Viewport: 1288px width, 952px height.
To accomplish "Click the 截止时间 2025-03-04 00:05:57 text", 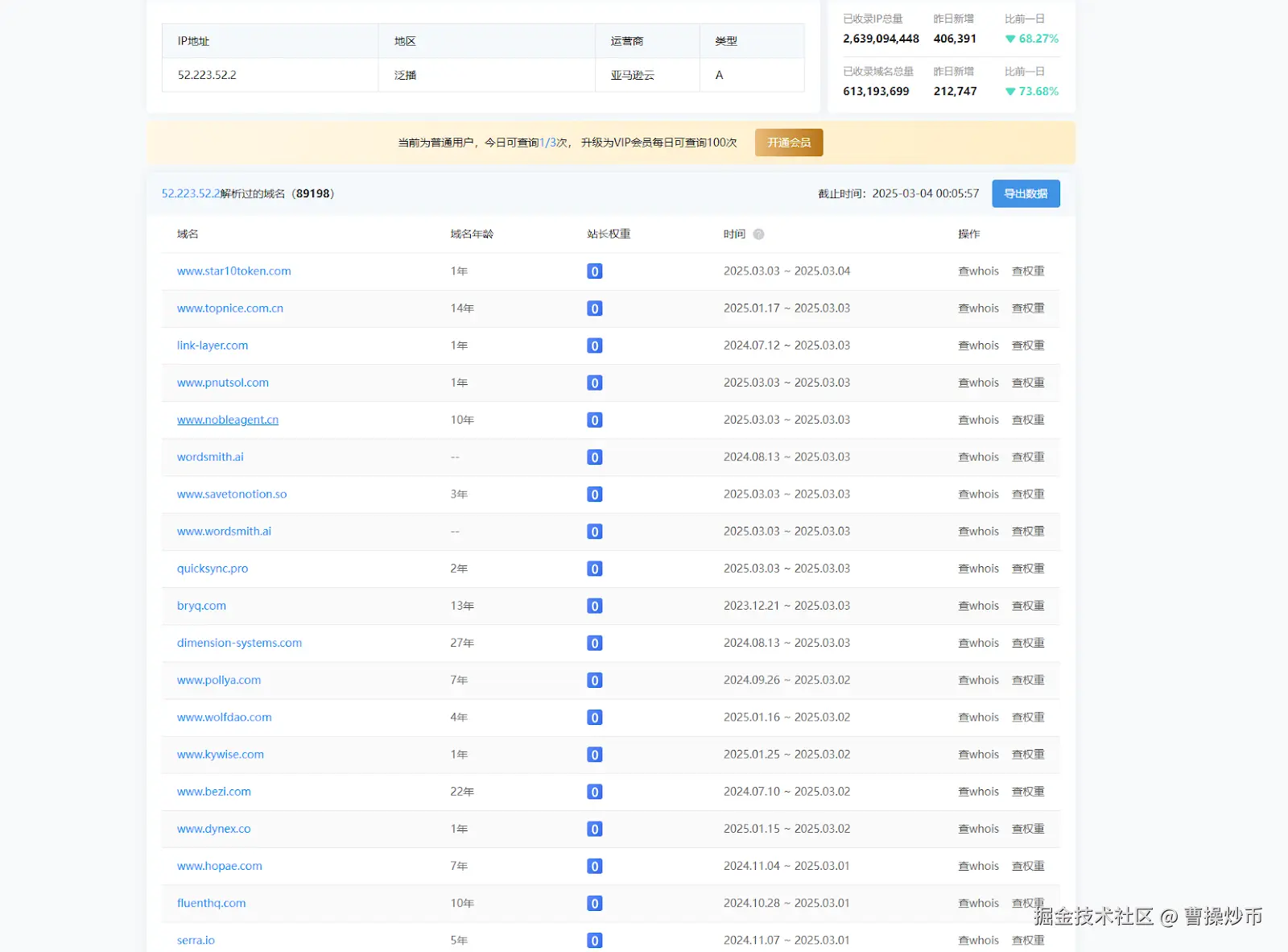I will coord(898,193).
